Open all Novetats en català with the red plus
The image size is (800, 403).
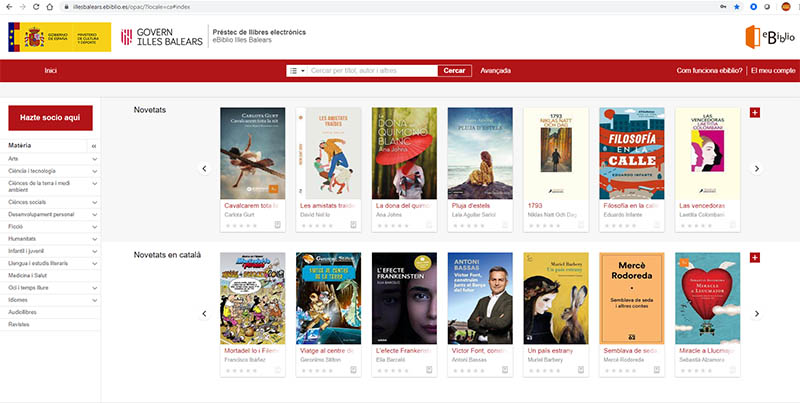(x=755, y=258)
